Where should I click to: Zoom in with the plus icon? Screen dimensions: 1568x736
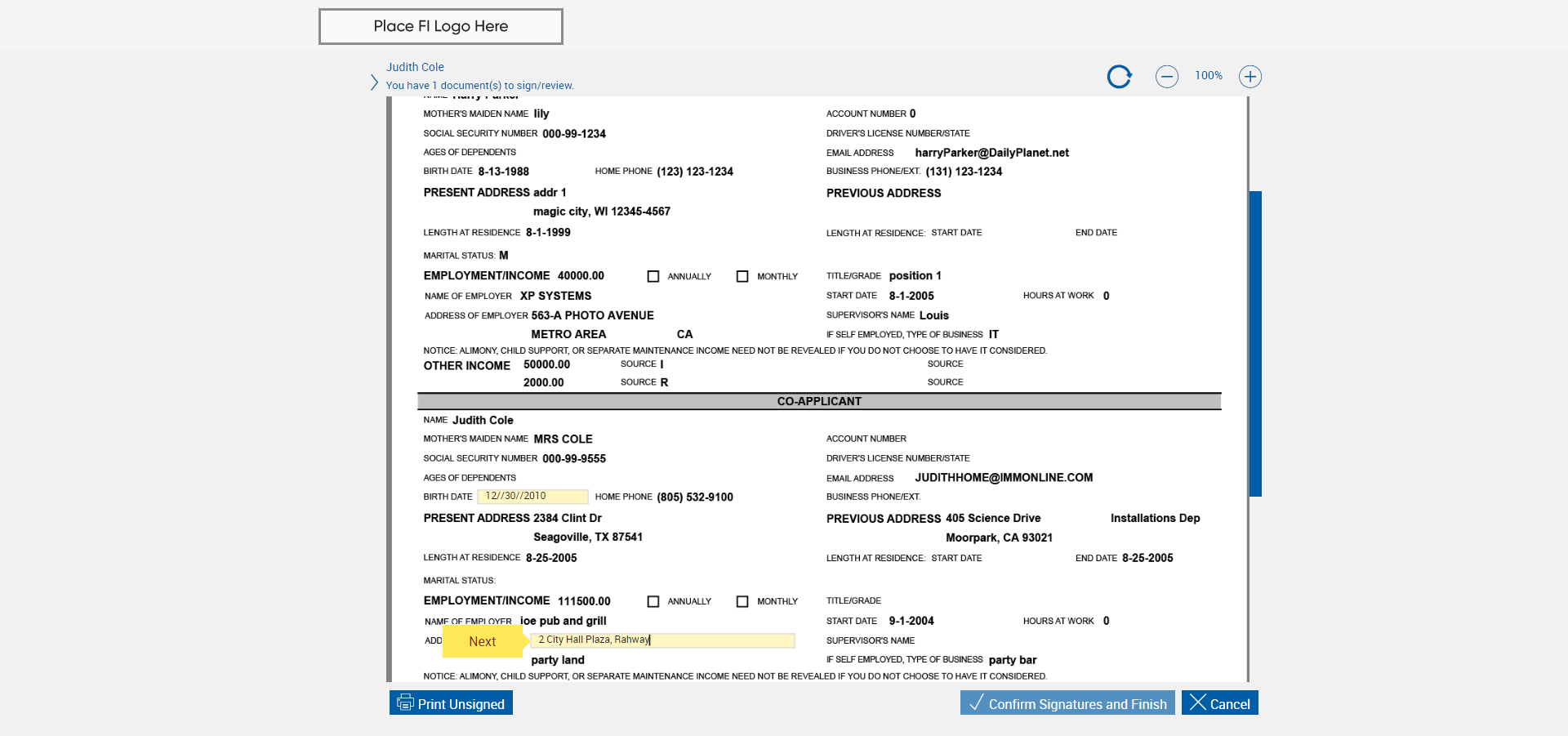tap(1249, 77)
